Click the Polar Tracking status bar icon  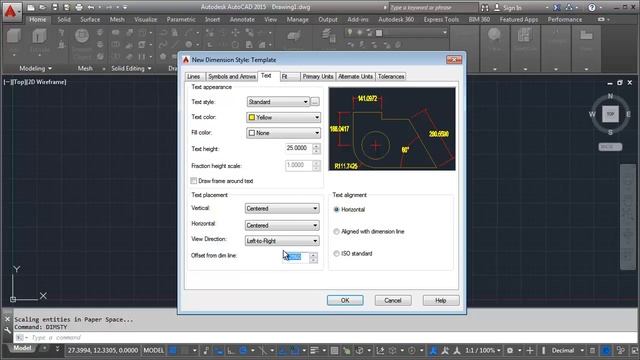pyautogui.click(x=243, y=350)
